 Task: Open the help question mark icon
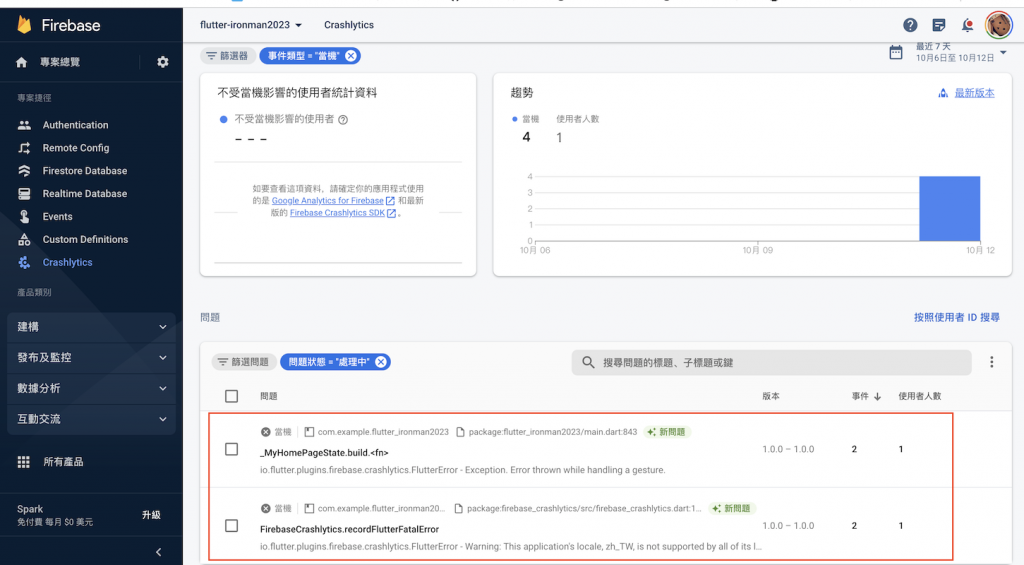coord(910,25)
